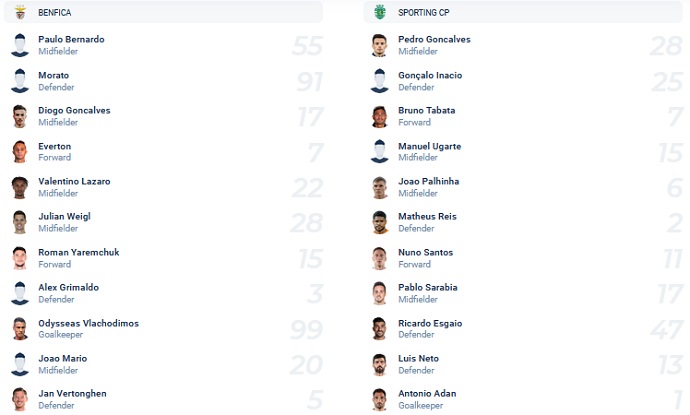The image size is (690, 415).
Task: Click Bruno Tabata's player photo
Action: [x=379, y=117]
